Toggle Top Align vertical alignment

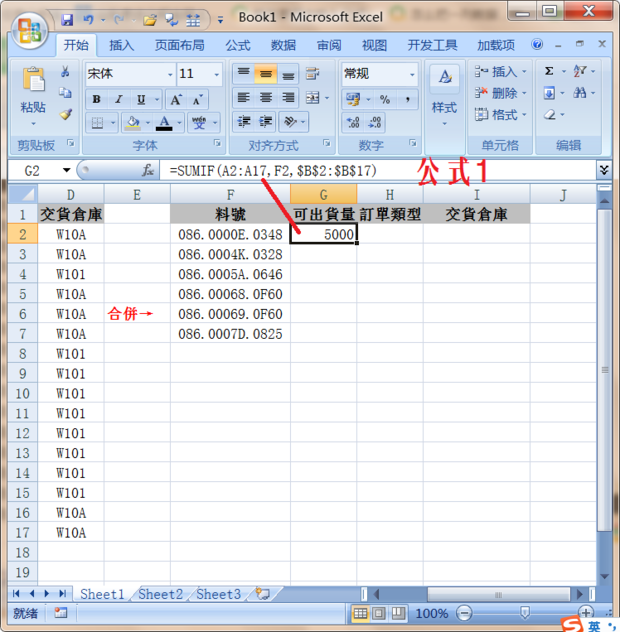click(243, 74)
